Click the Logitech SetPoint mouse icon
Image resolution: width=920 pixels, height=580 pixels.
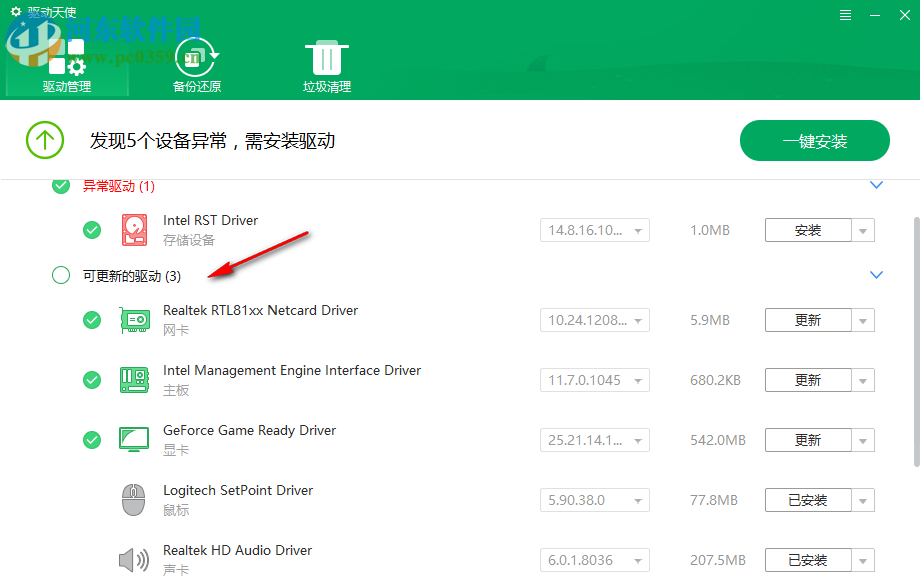pyautogui.click(x=134, y=499)
